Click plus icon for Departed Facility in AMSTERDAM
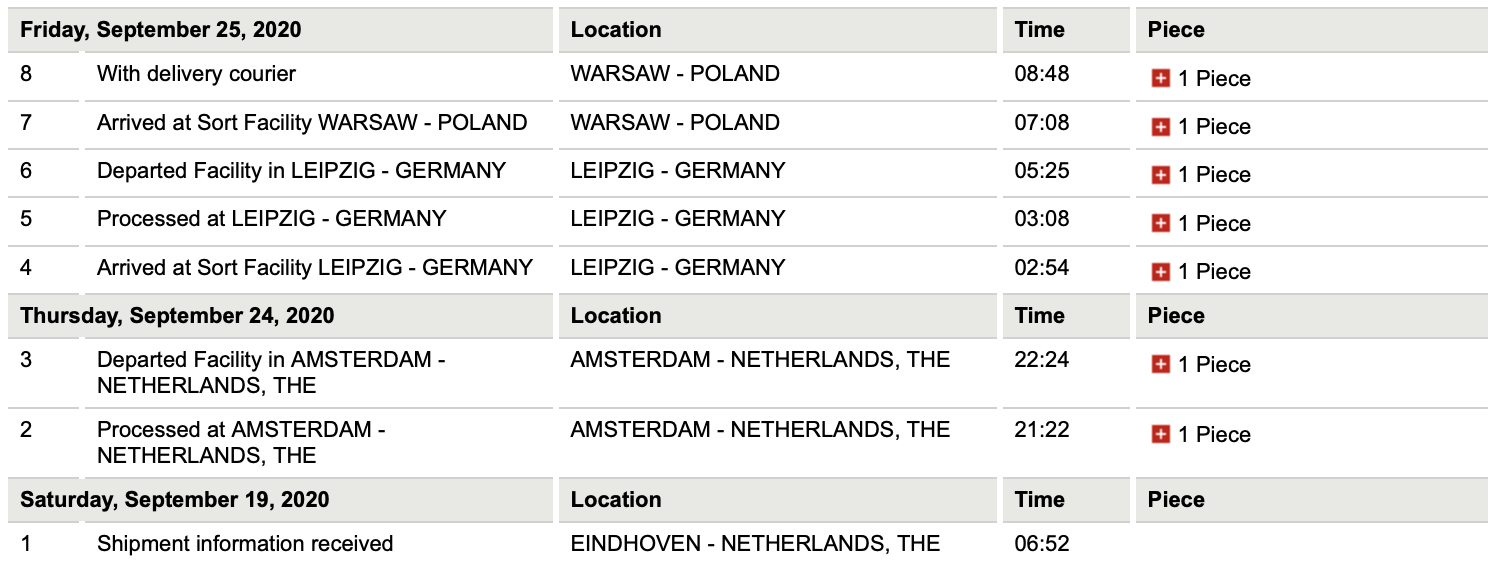This screenshot has width=1496, height=576. 1160,365
